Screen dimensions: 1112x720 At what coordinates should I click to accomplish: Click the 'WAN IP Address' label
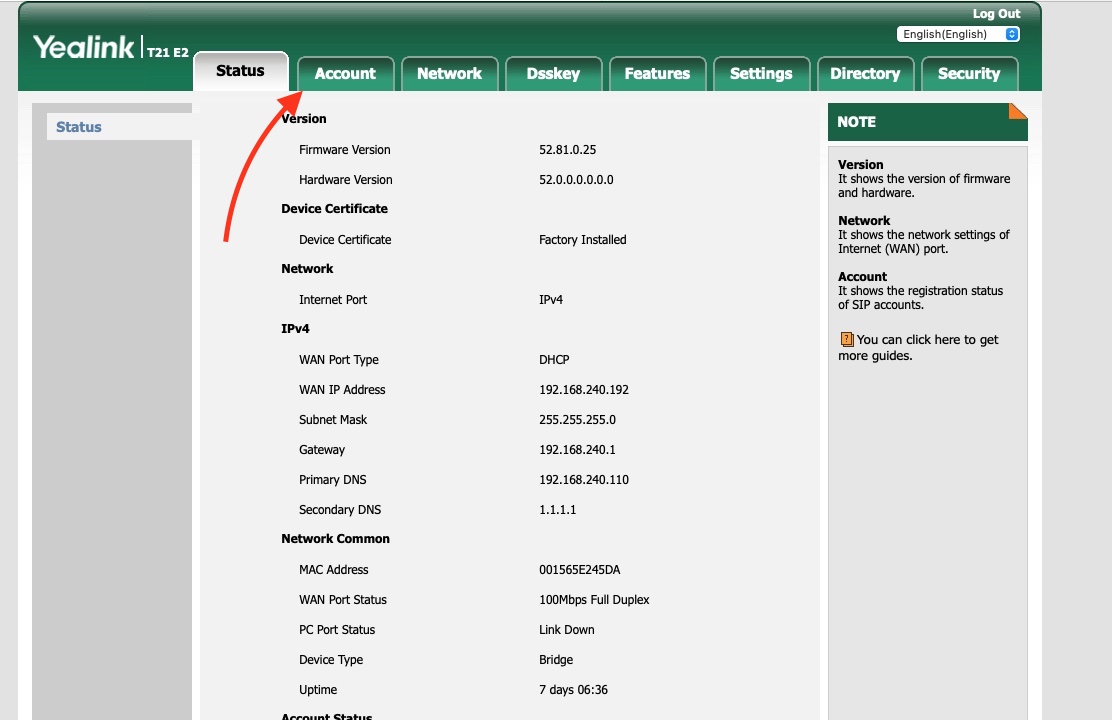click(342, 389)
